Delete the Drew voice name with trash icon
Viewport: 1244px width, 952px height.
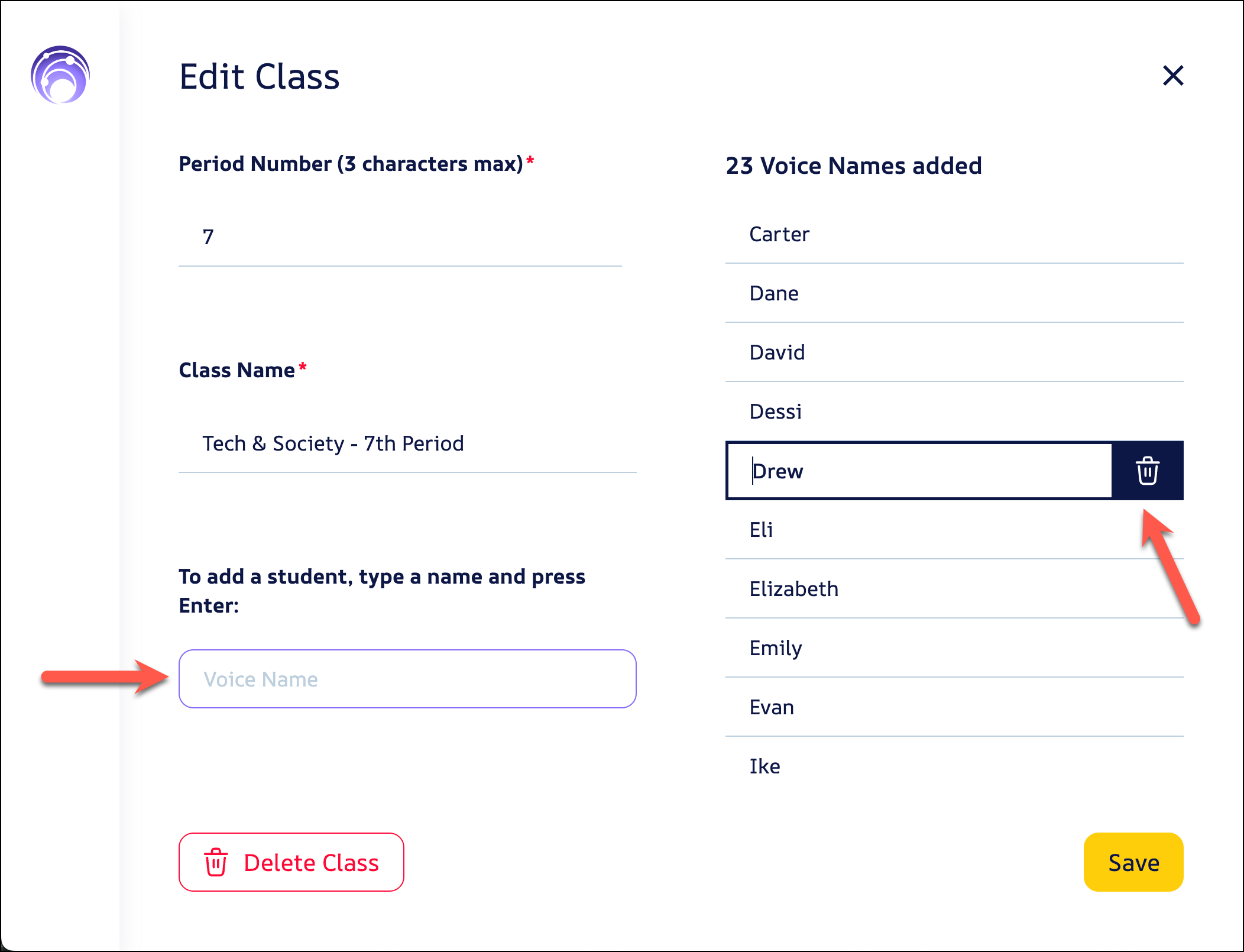pos(1147,471)
